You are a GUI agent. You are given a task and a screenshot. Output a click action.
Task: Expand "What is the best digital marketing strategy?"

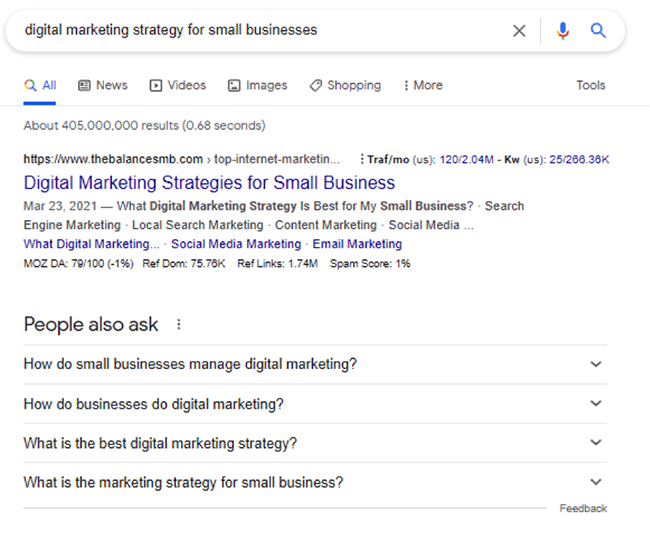[x=315, y=443]
